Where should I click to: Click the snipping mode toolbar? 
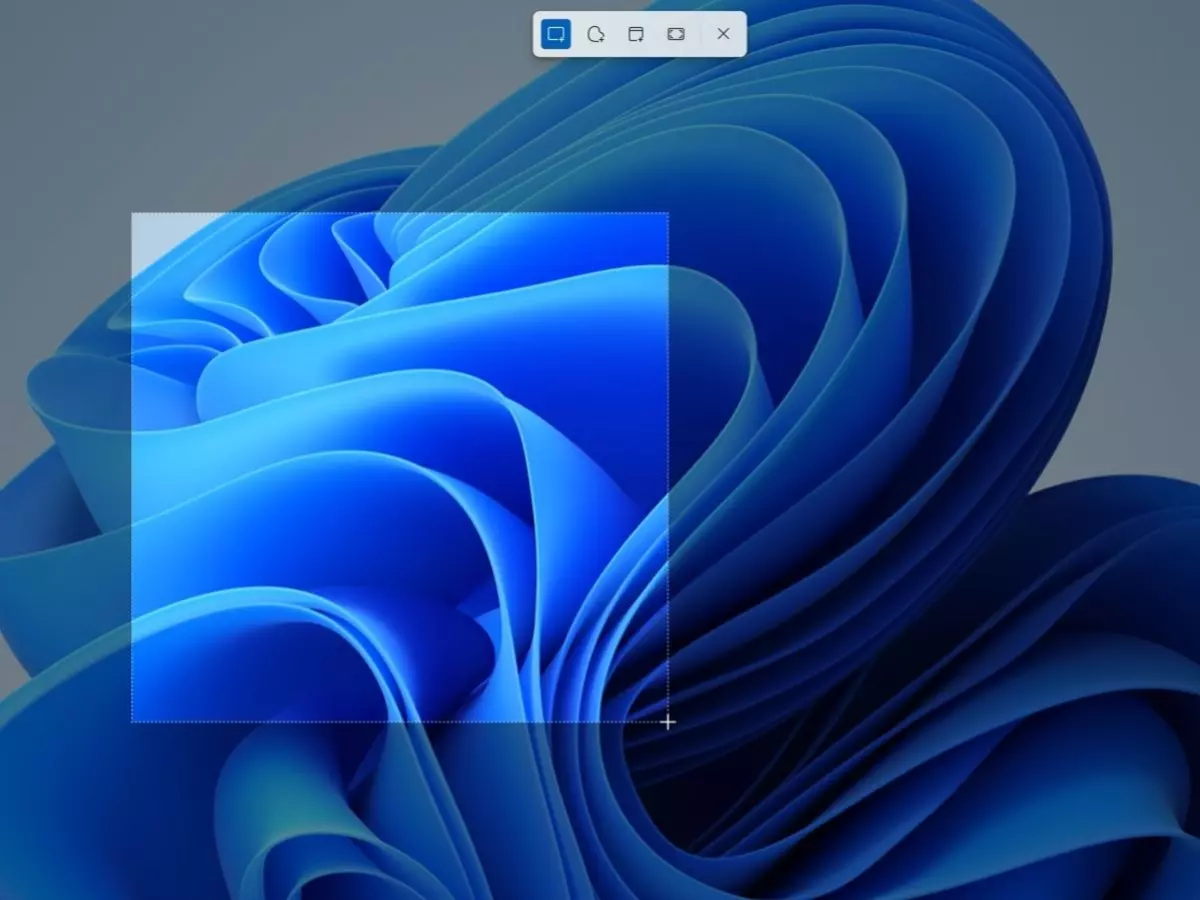pyautogui.click(x=640, y=33)
